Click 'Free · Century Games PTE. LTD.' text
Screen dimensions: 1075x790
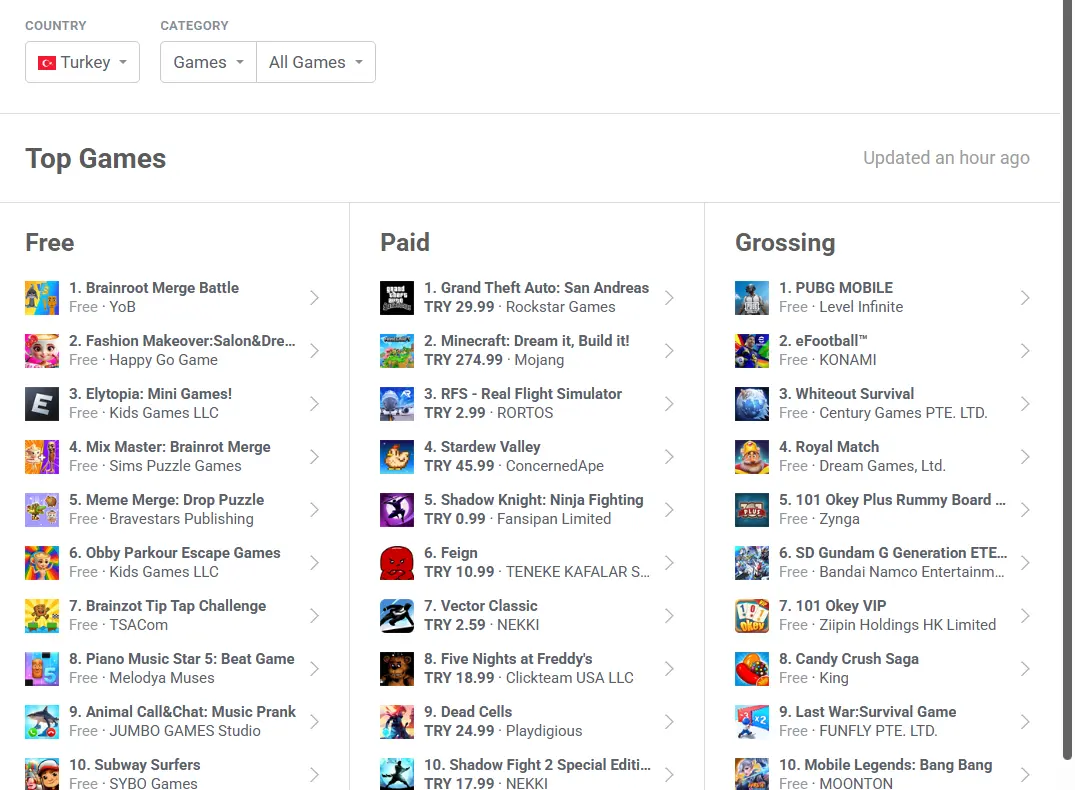(883, 413)
